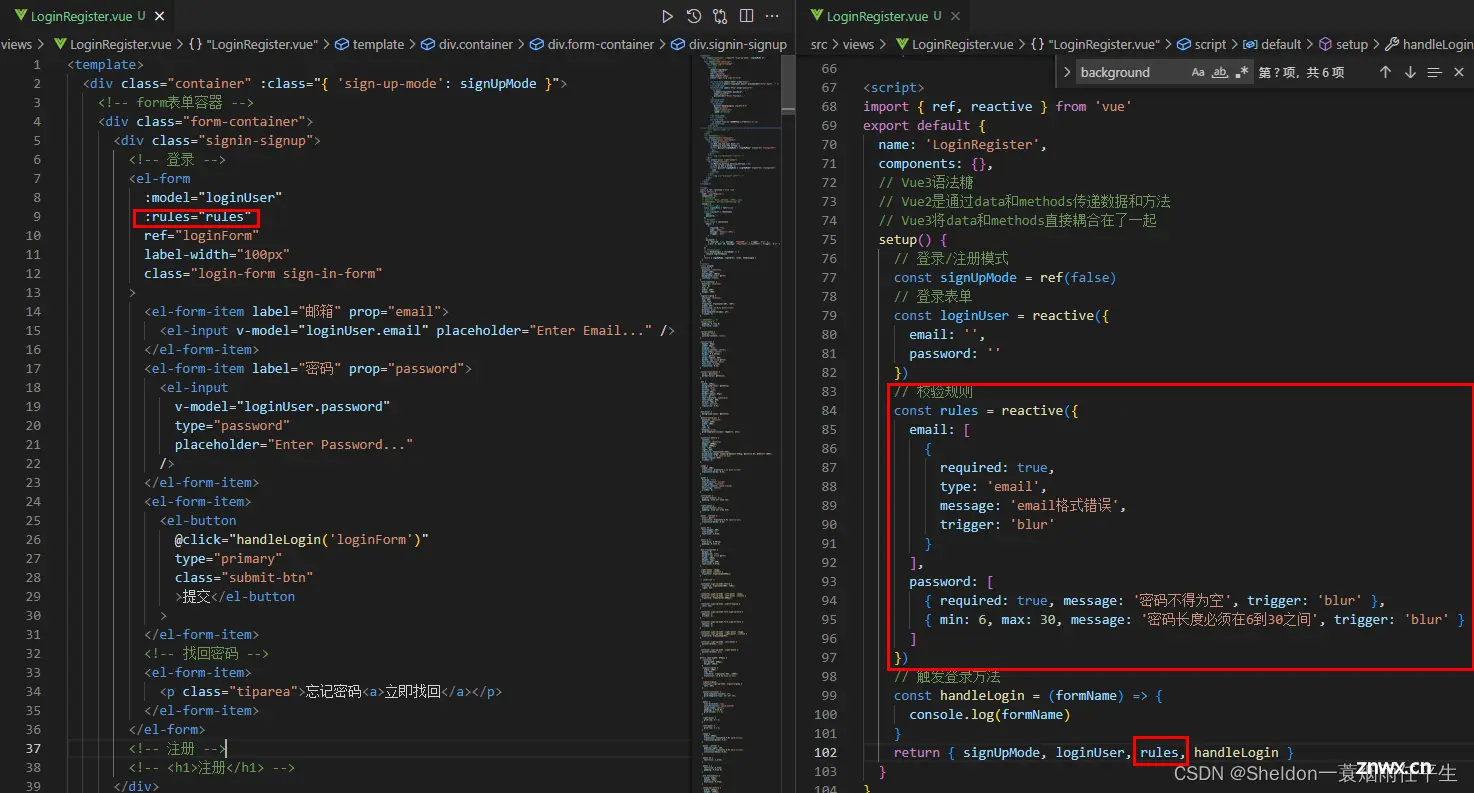This screenshot has height=793, width=1474.
Task: Click 'const signUpMode = ref(false)' line
Action: coord(1005,277)
